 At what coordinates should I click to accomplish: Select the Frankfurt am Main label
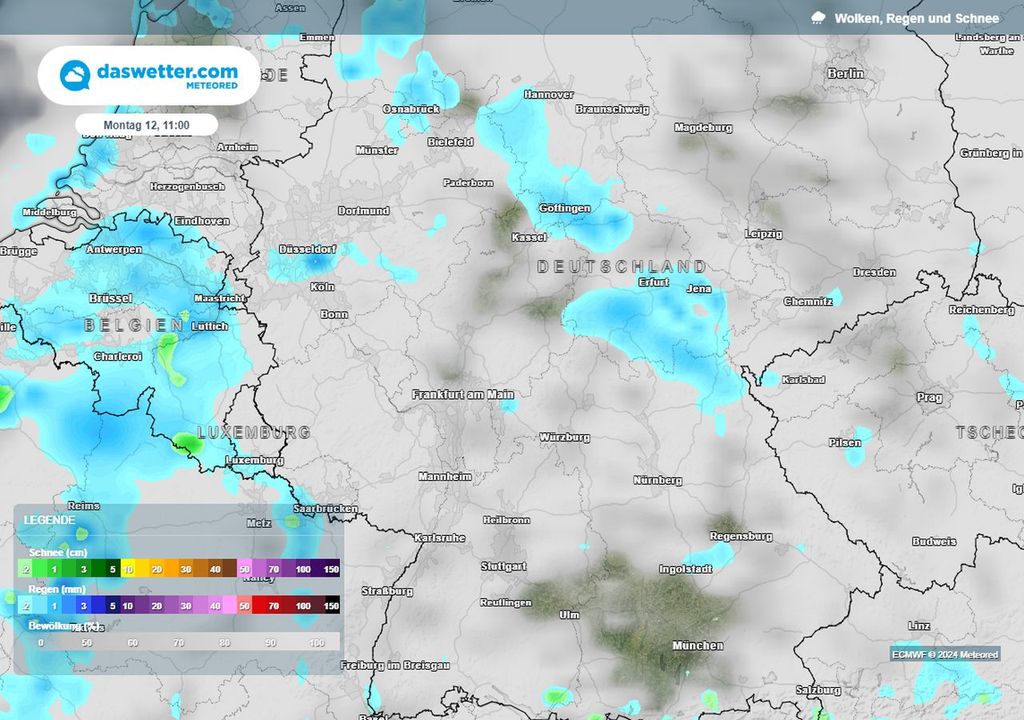pyautogui.click(x=461, y=392)
